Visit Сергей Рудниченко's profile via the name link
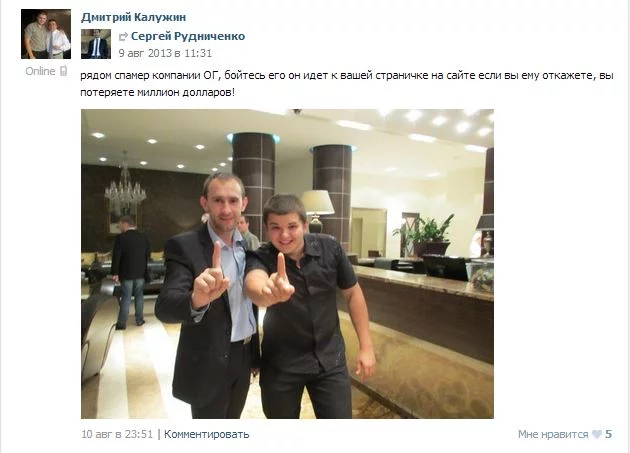This screenshot has height=453, width=630. (188, 36)
